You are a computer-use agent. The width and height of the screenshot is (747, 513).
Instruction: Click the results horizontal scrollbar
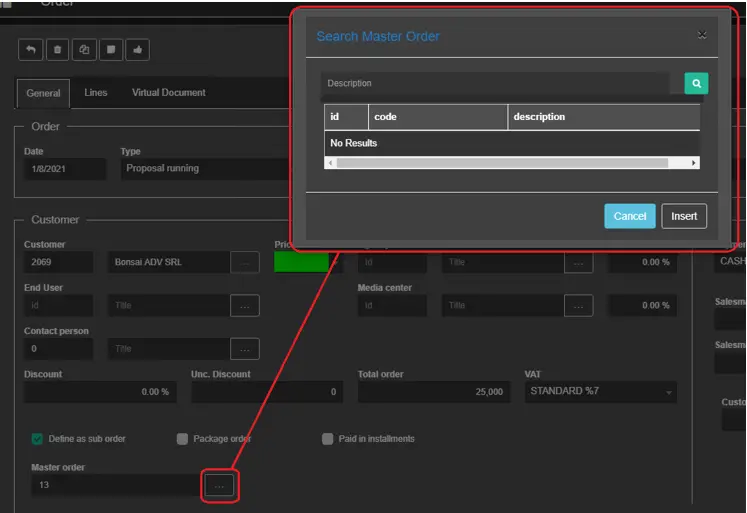[x=510, y=162]
